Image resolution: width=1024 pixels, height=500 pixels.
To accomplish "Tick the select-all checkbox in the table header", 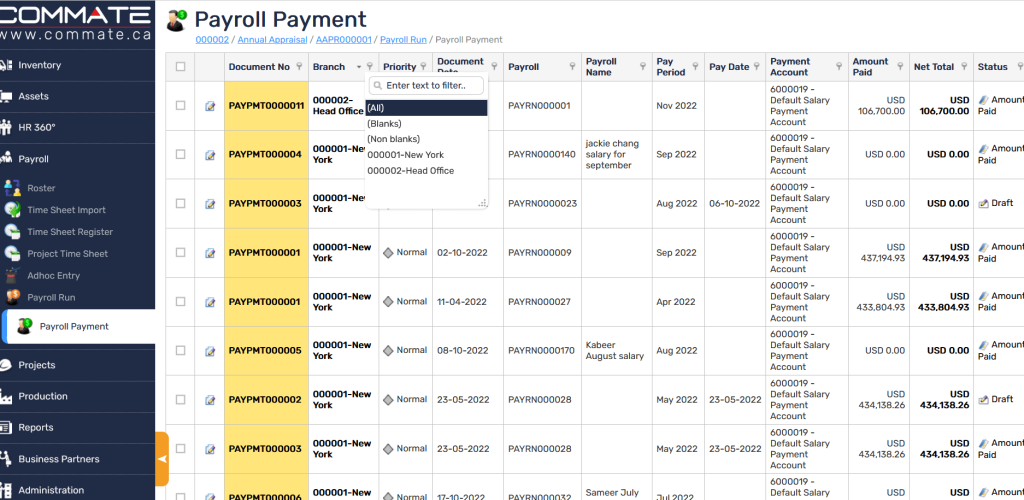I will coord(180,67).
